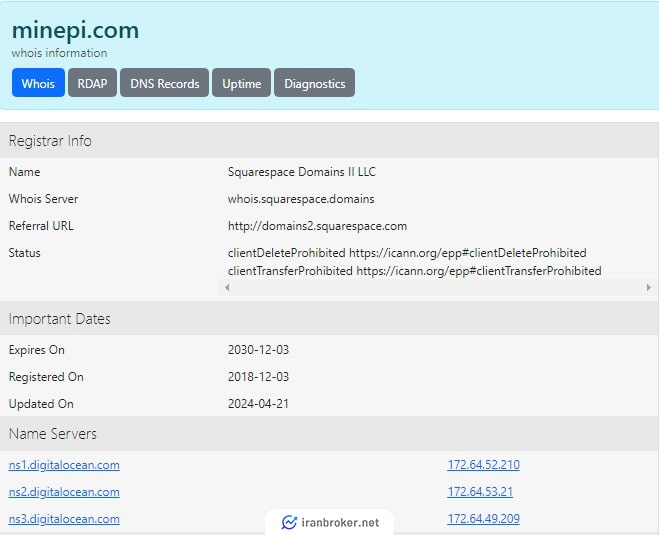Click the clientTransferProhibited status line

(x=414, y=271)
